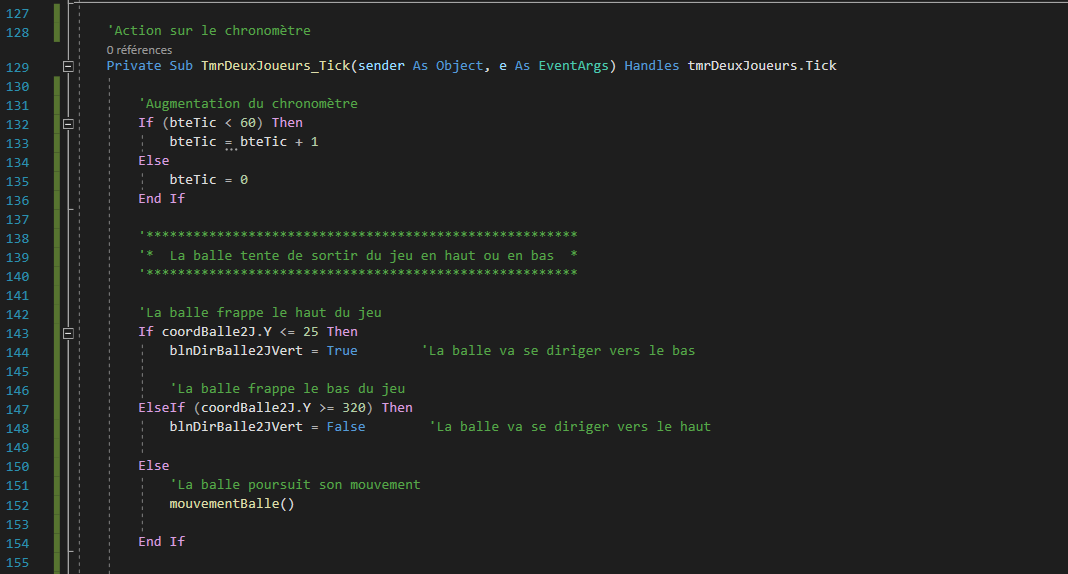The image size is (1068, 574).
Task: Open the '0 références' CodeLens link
Action: point(139,50)
